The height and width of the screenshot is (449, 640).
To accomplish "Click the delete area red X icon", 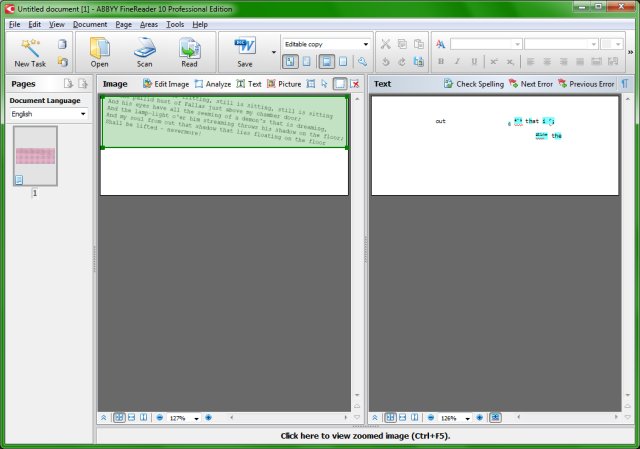I will (x=355, y=84).
